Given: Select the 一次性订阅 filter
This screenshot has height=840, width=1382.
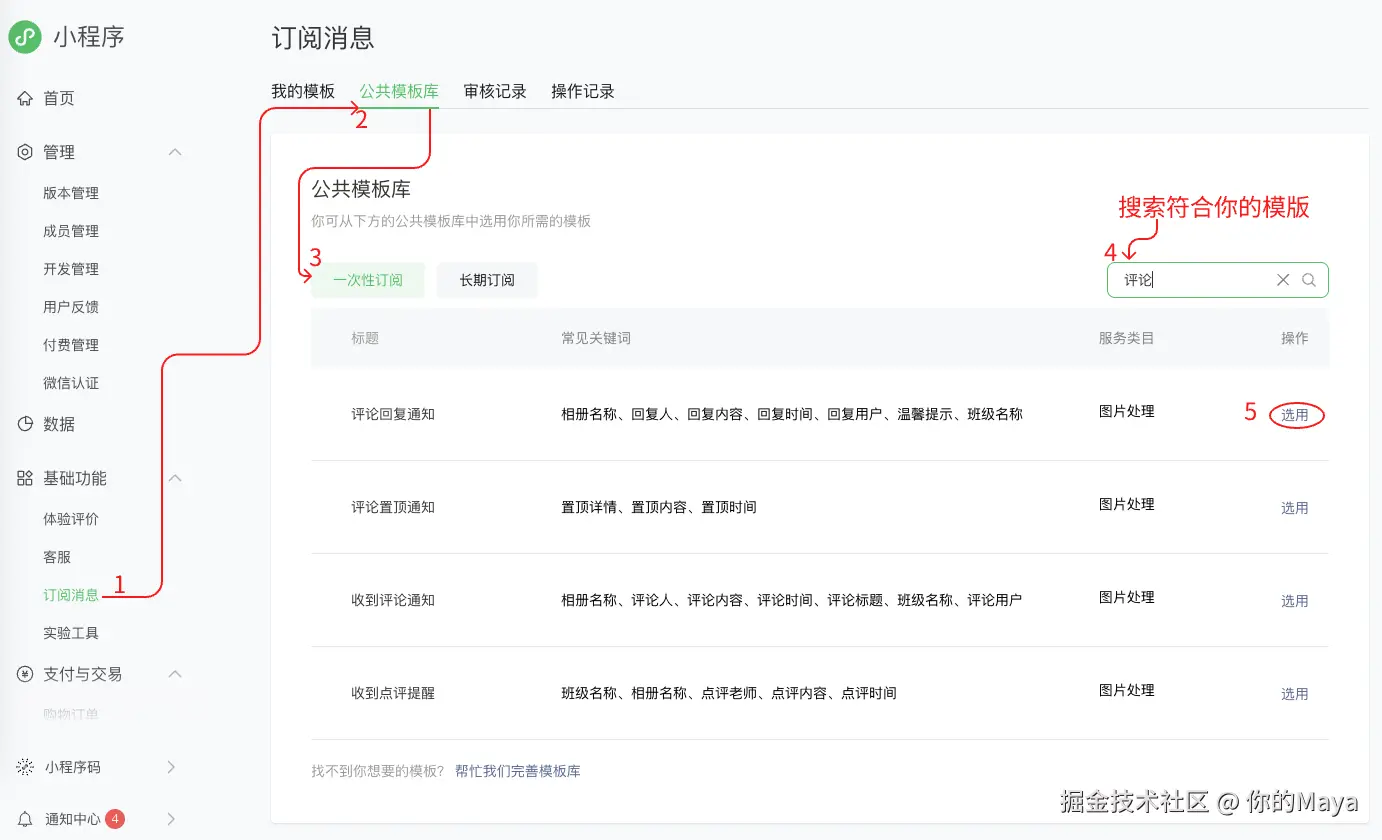Looking at the screenshot, I should 368,280.
